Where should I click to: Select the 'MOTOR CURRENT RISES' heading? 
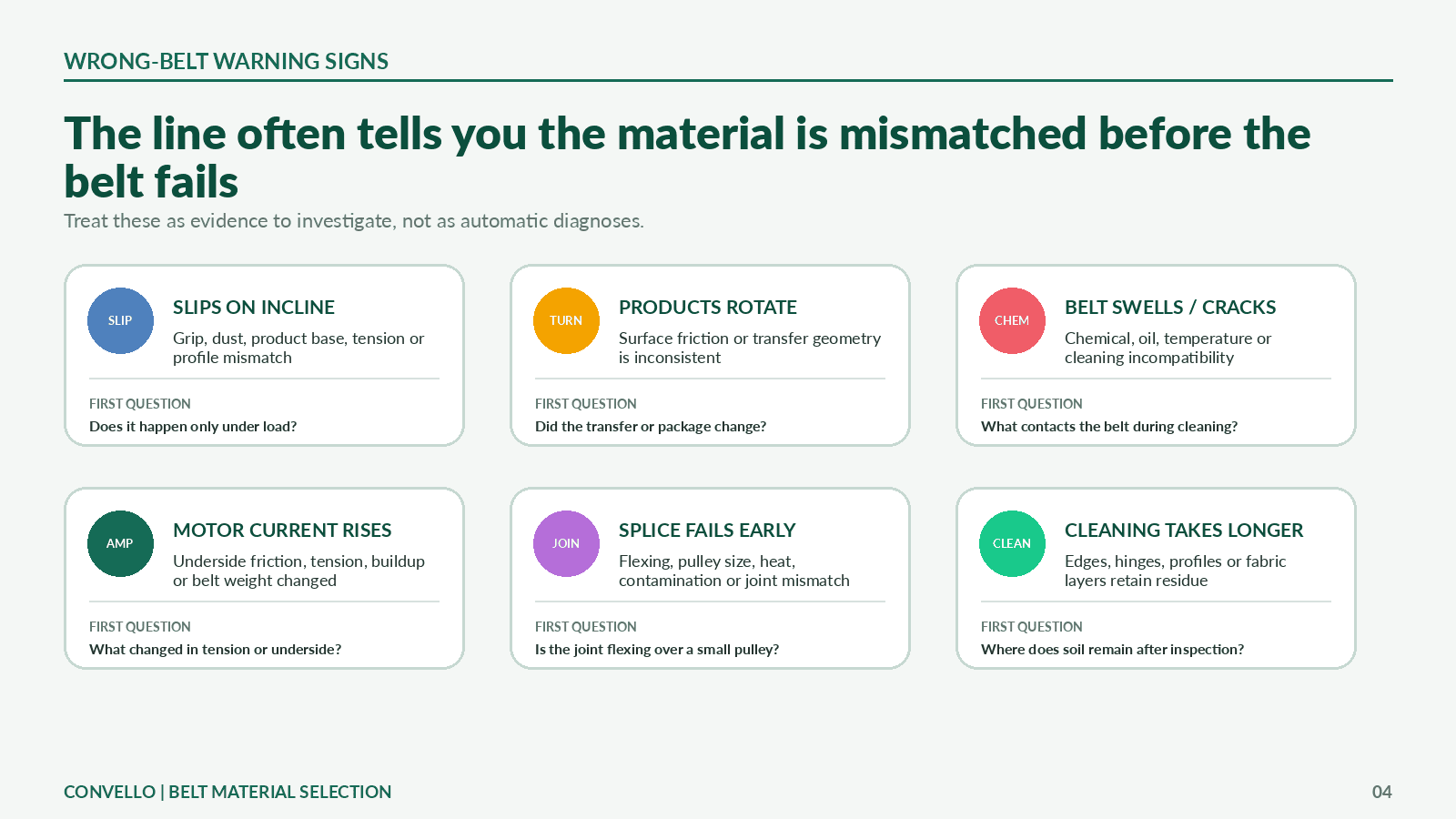(x=282, y=531)
